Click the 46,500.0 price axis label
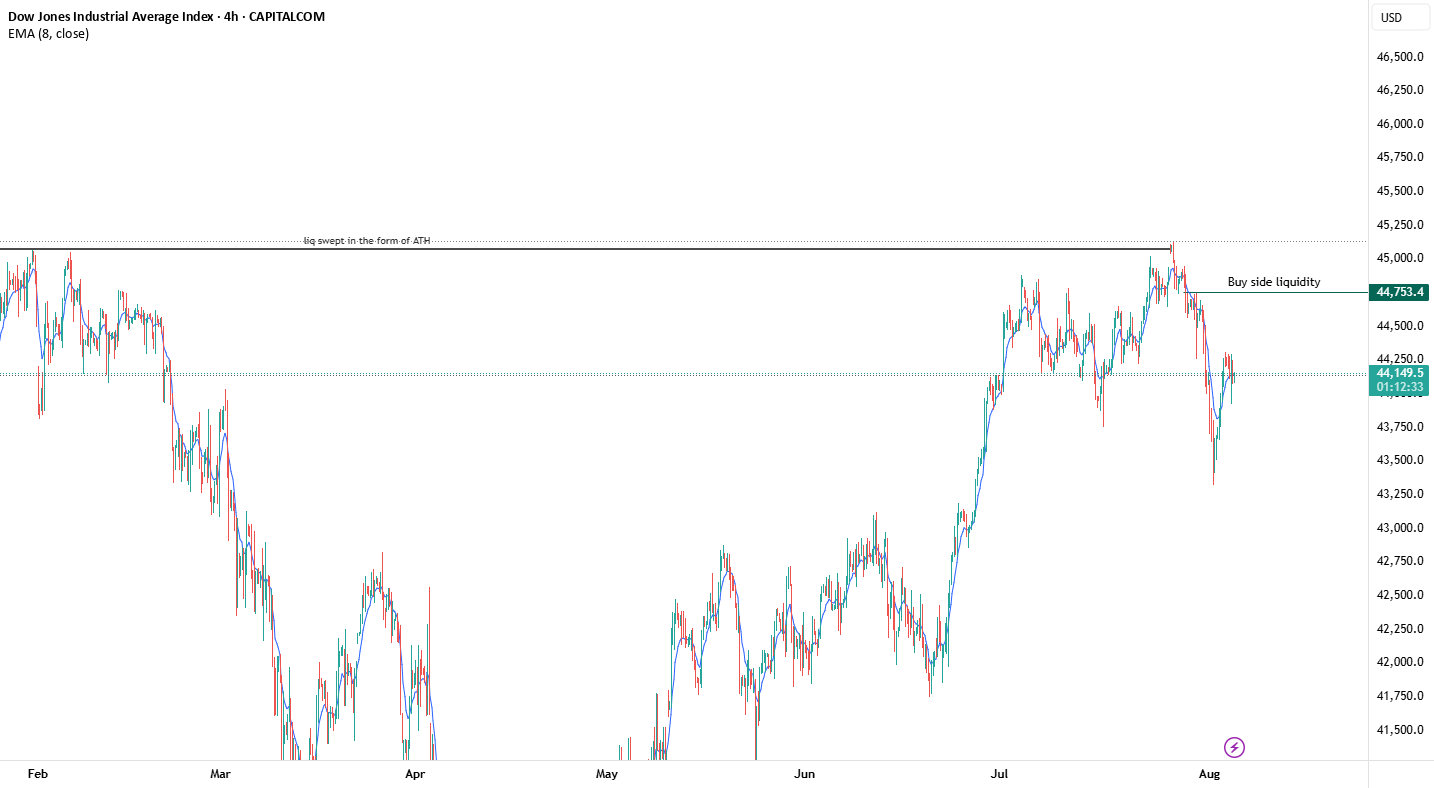 click(x=1400, y=57)
